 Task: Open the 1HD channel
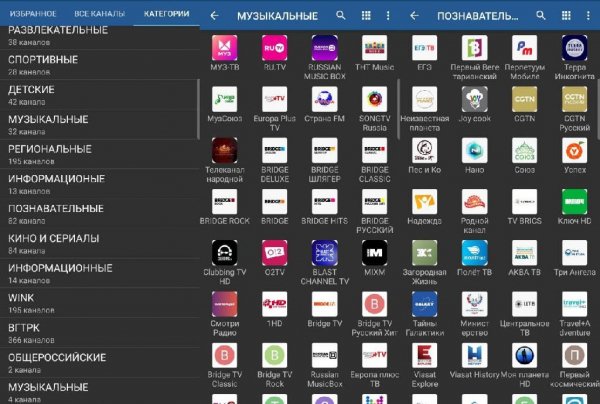tap(274, 304)
